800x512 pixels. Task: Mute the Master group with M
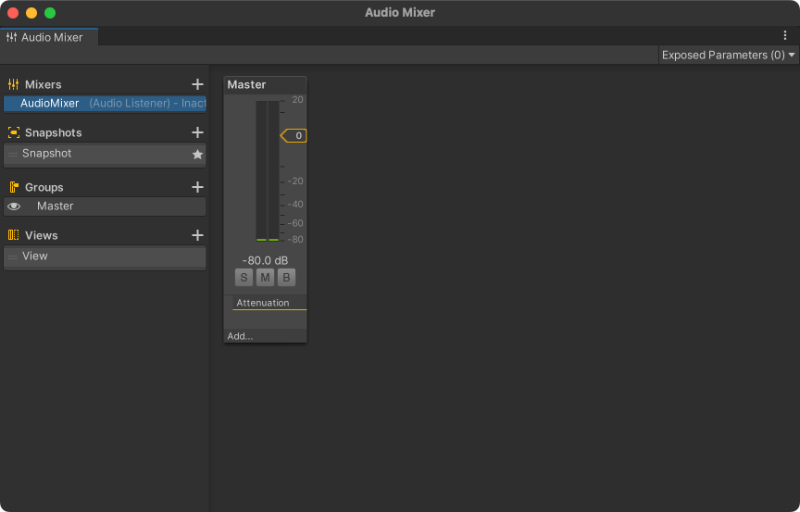[x=265, y=277]
